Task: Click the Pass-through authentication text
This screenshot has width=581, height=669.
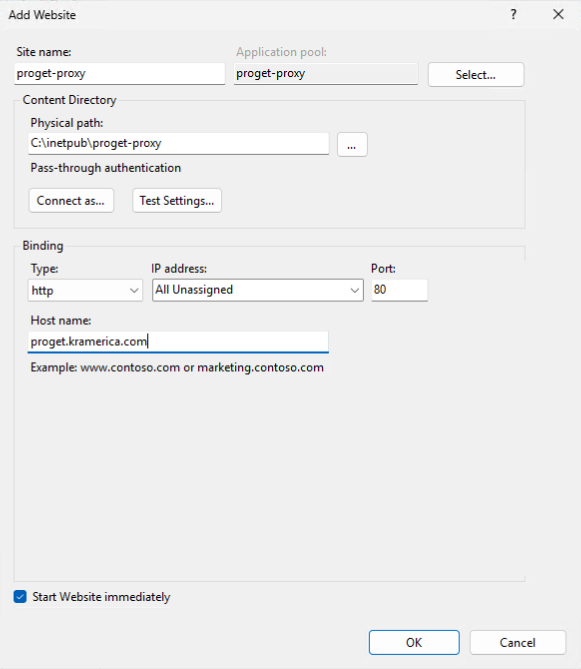Action: tap(106, 168)
